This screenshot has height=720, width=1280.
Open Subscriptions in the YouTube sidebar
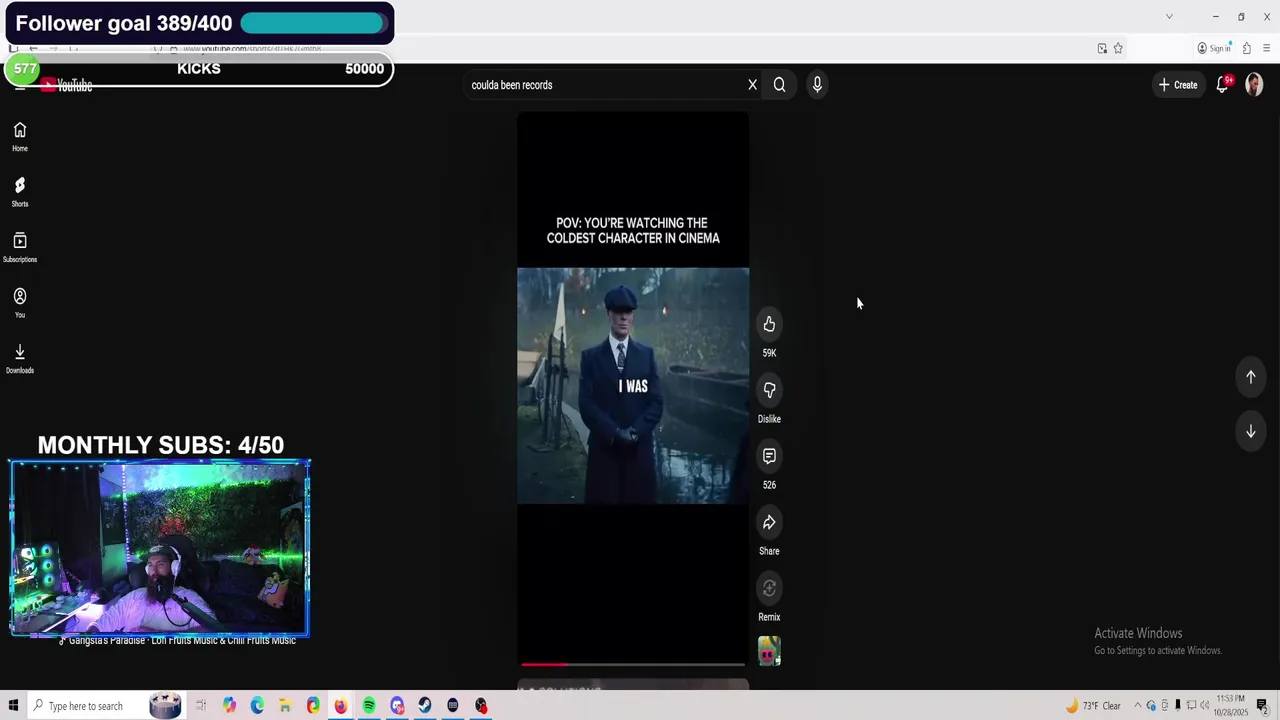[19, 248]
